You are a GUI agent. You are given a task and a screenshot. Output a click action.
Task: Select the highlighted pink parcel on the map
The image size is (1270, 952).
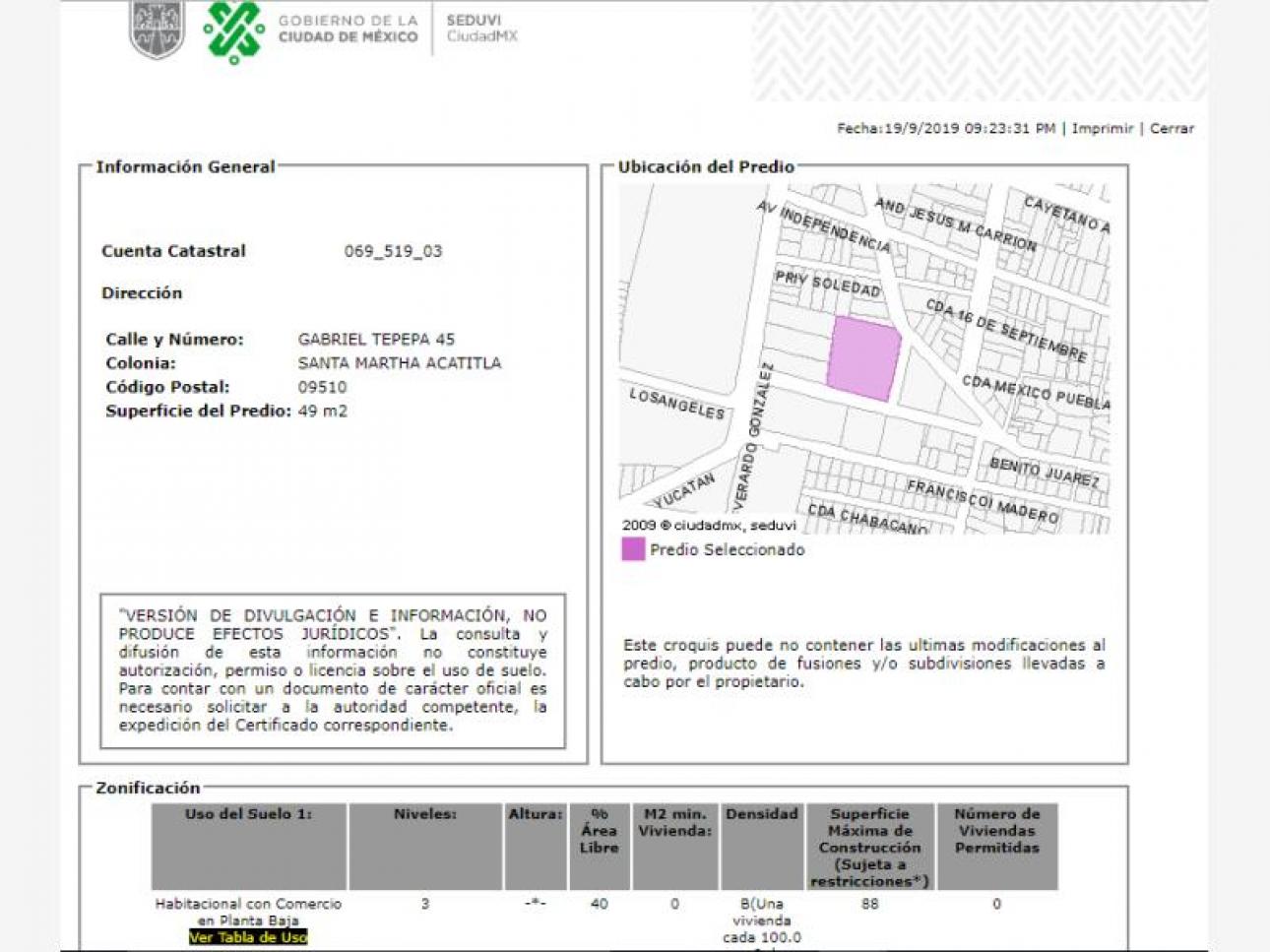pyautogui.click(x=863, y=358)
